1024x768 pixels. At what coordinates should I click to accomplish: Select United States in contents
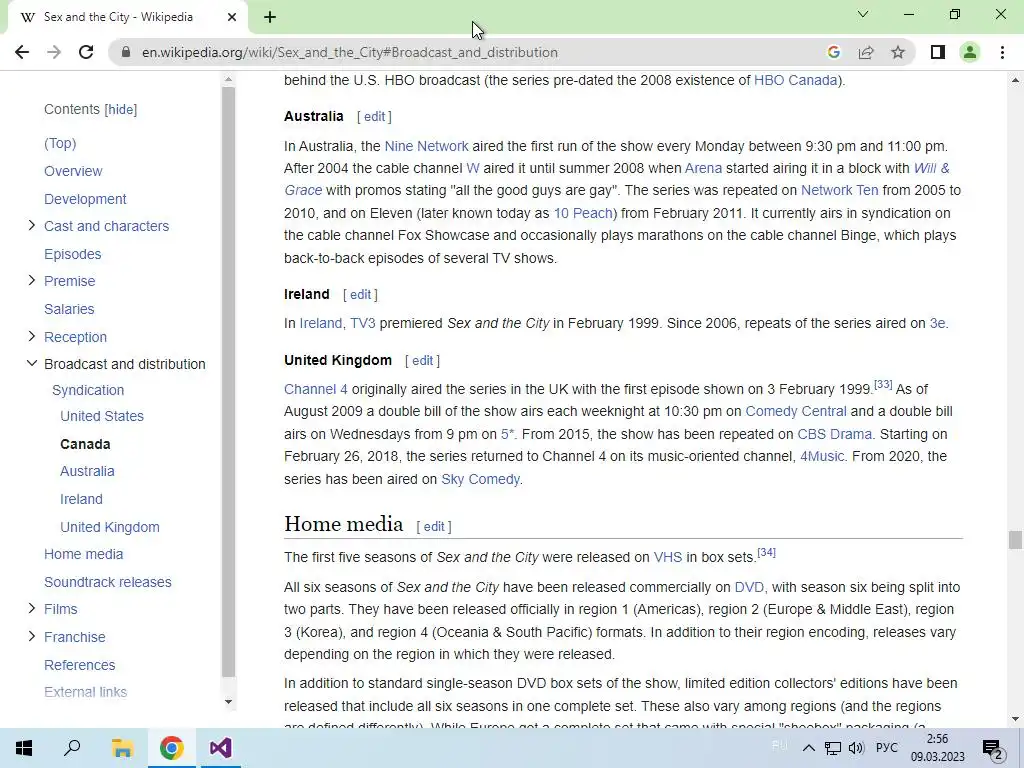pos(102,416)
